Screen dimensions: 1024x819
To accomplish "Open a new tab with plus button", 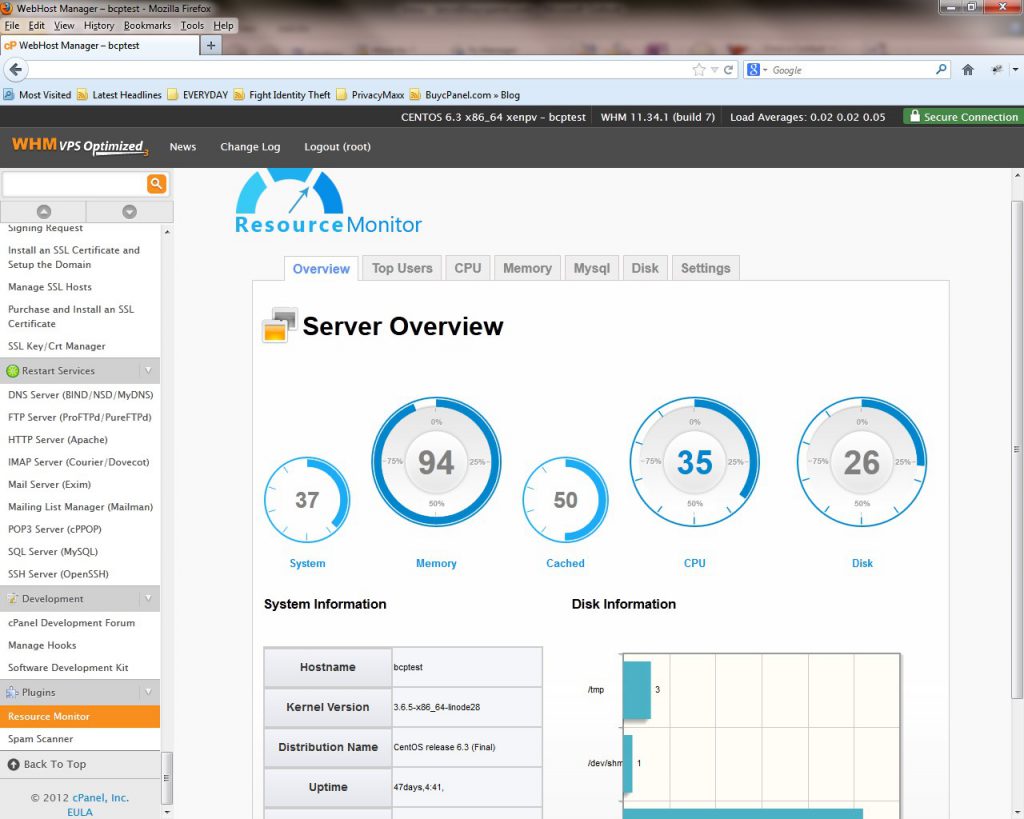I will pos(211,45).
